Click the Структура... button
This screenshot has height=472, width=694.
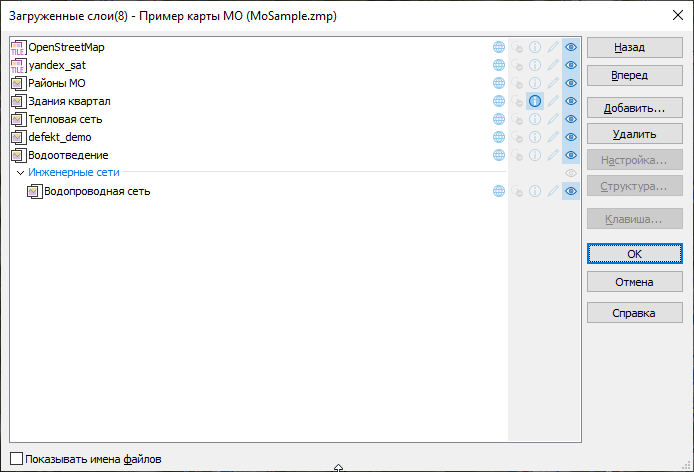(635, 186)
